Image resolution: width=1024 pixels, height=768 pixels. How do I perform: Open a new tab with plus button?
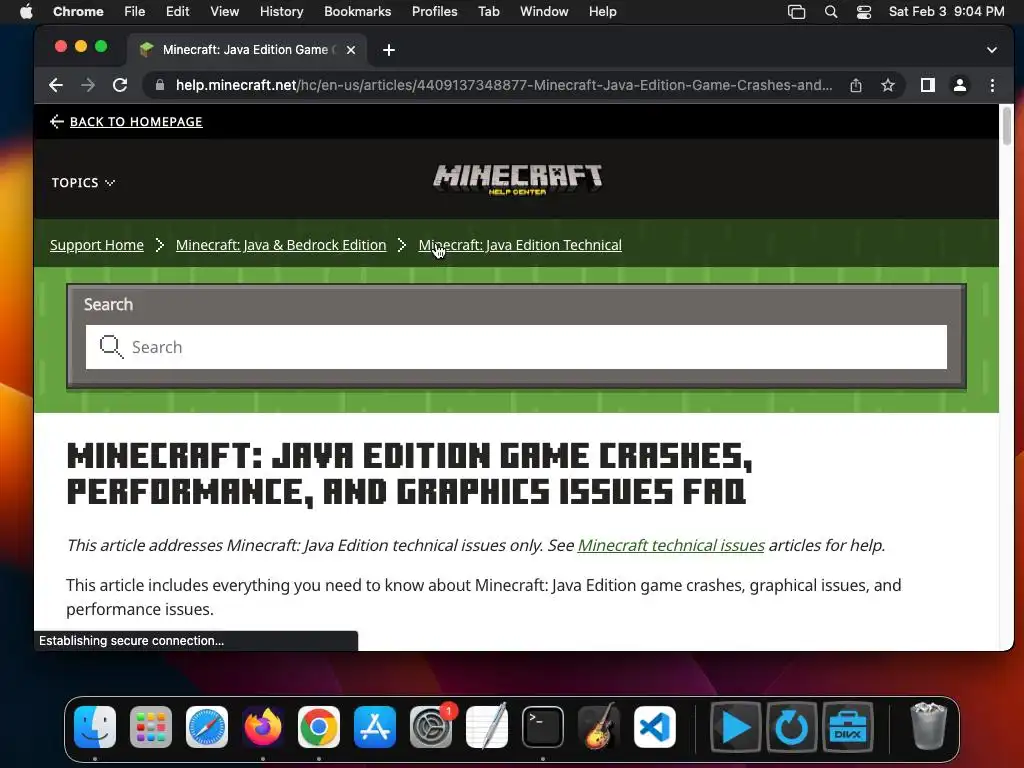[x=389, y=50]
